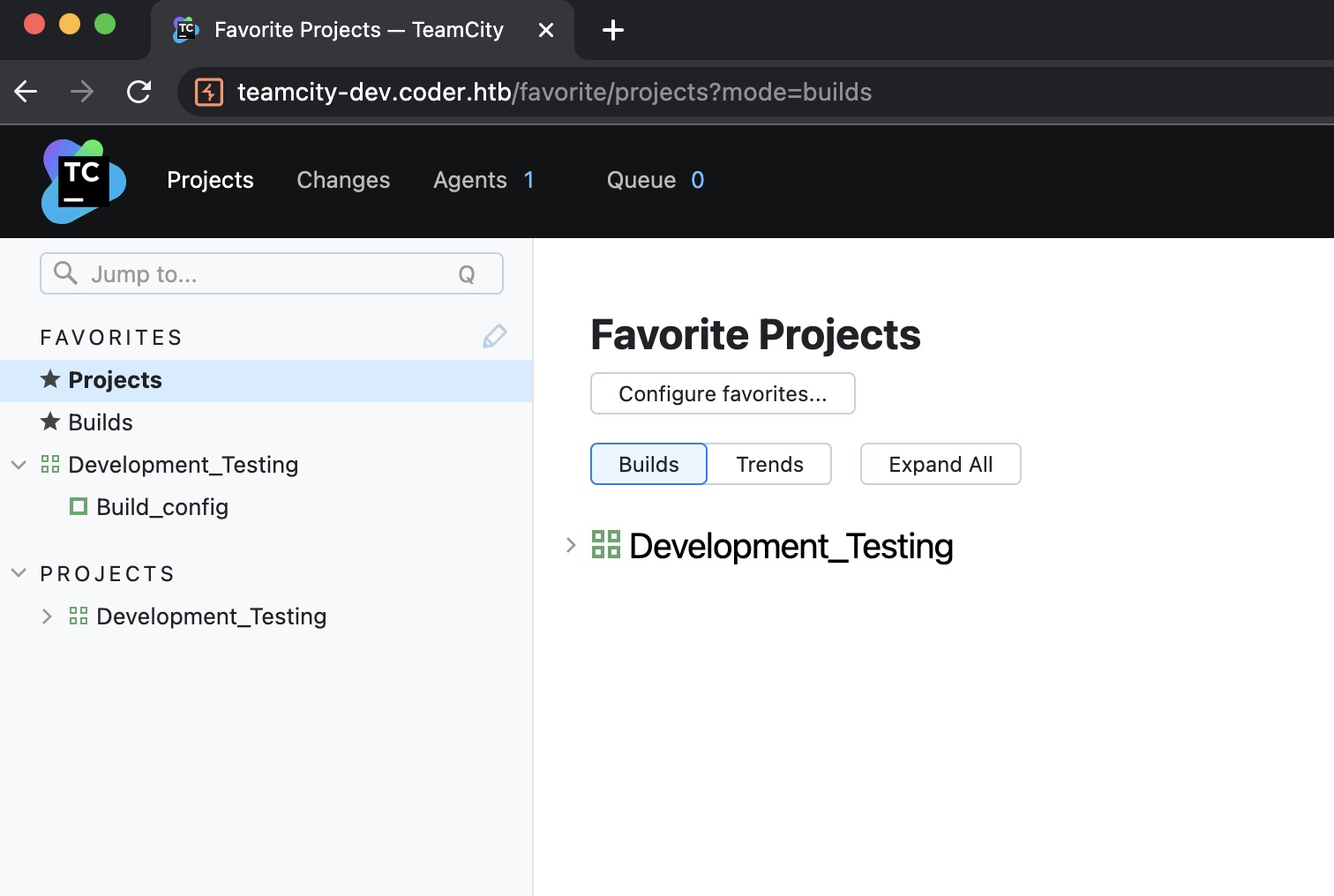Expand Development_Testing in main content
1334x896 pixels.
click(x=571, y=545)
